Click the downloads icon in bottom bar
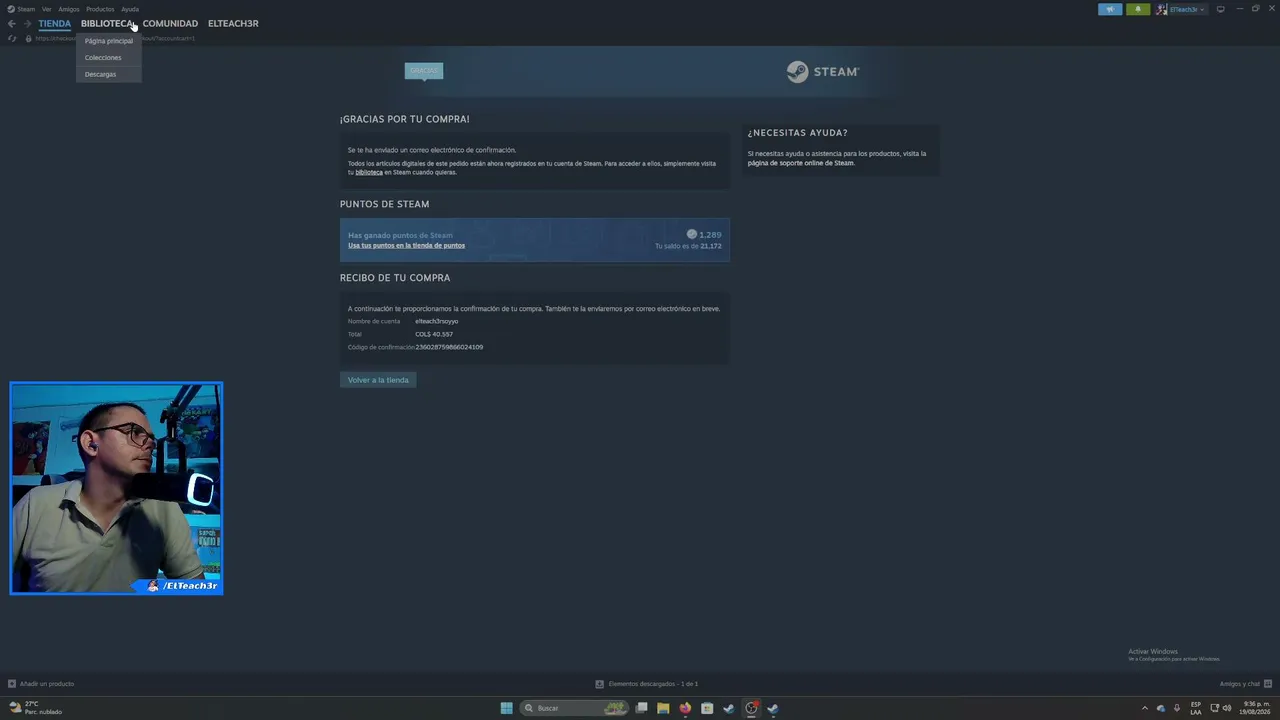The height and width of the screenshot is (720, 1280). (x=599, y=684)
